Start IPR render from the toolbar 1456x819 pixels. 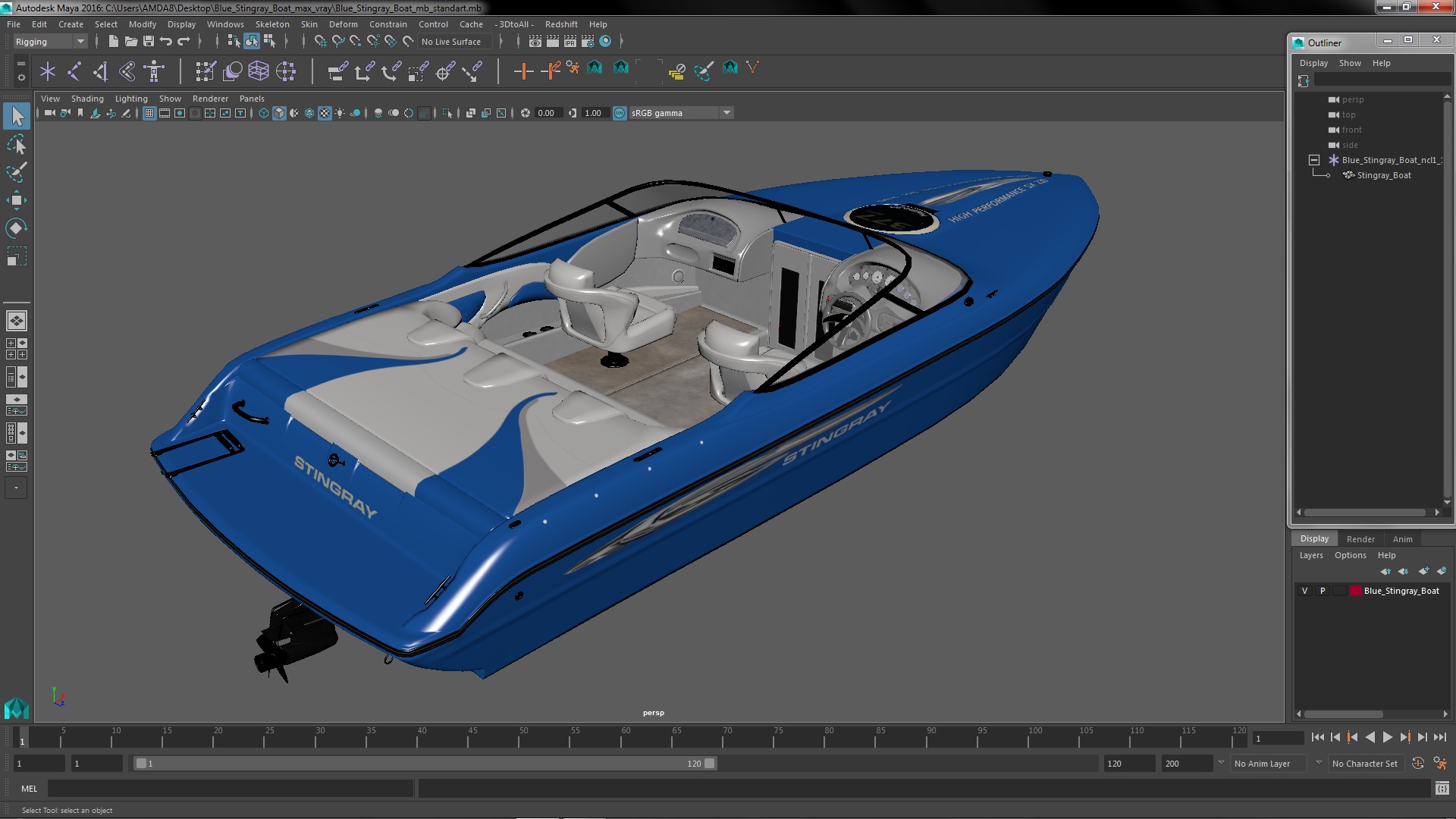(570, 42)
